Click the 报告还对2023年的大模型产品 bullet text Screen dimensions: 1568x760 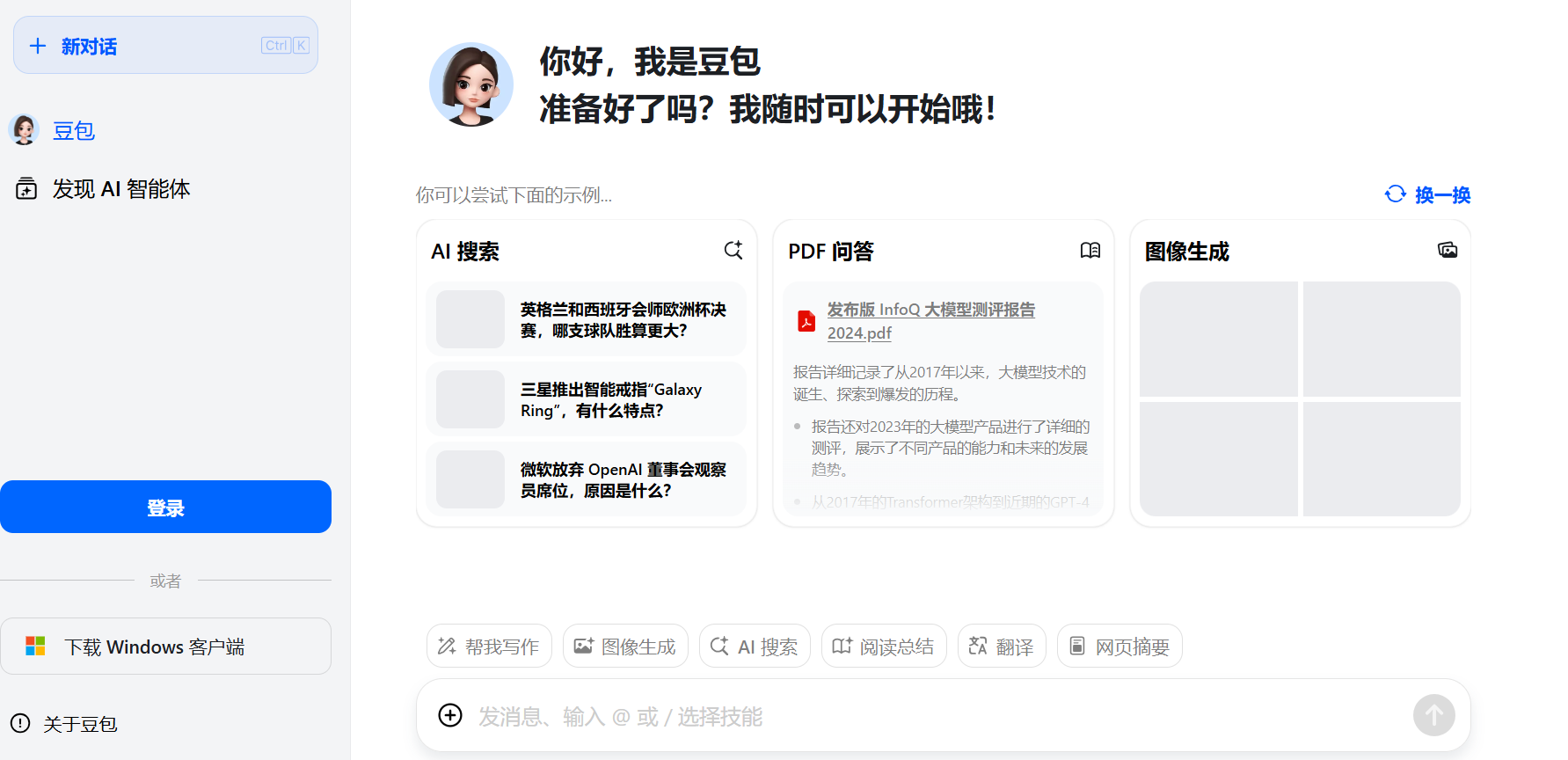coord(951,448)
